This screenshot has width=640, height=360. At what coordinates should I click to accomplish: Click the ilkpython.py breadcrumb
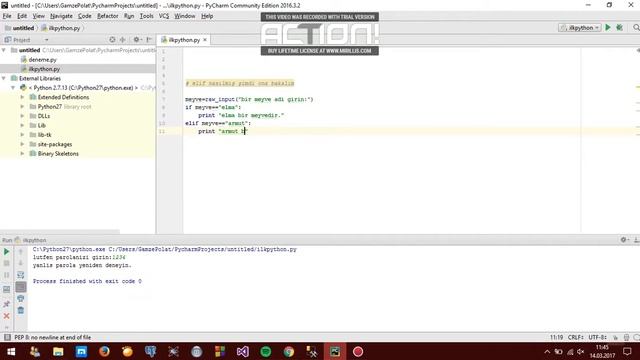pos(61,28)
